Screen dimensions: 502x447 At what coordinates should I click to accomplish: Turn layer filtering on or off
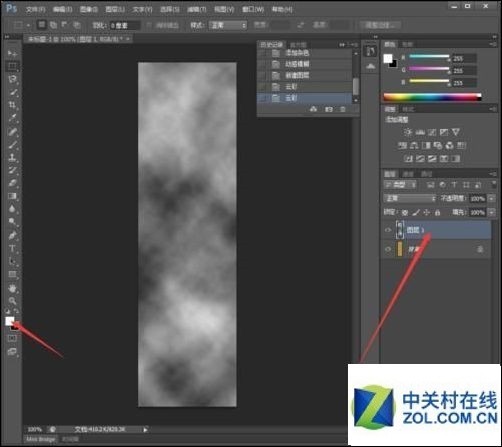pos(494,185)
